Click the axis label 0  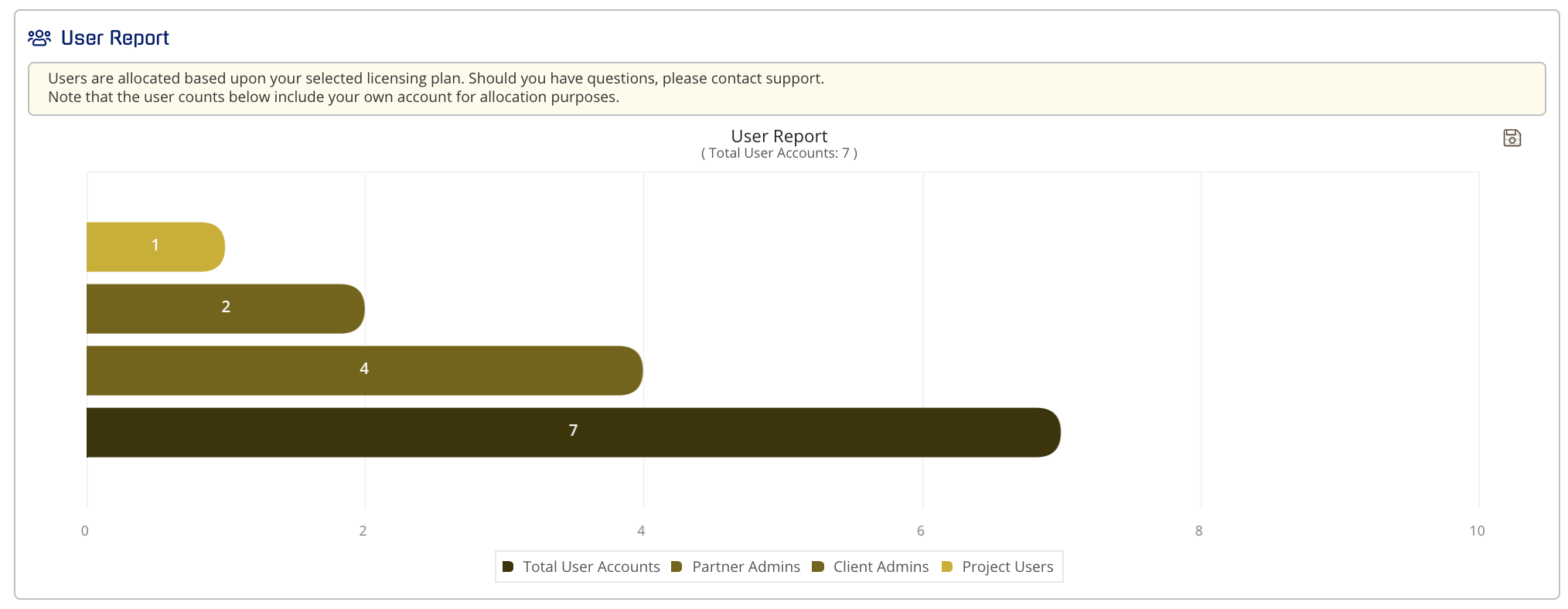pyautogui.click(x=85, y=530)
